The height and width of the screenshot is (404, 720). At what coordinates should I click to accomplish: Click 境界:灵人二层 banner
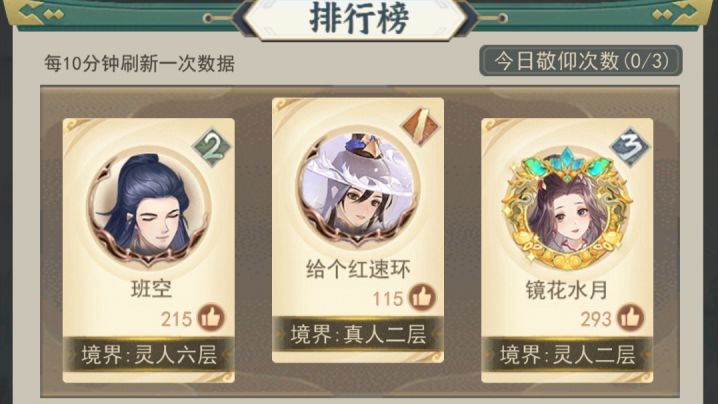pyautogui.click(x=567, y=354)
